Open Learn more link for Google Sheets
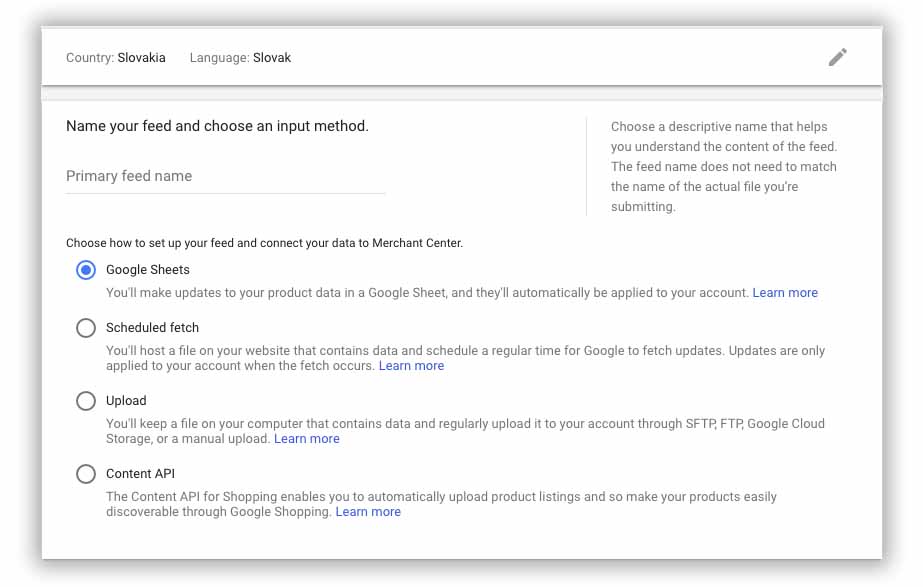This screenshot has height=587, width=923. 785,293
